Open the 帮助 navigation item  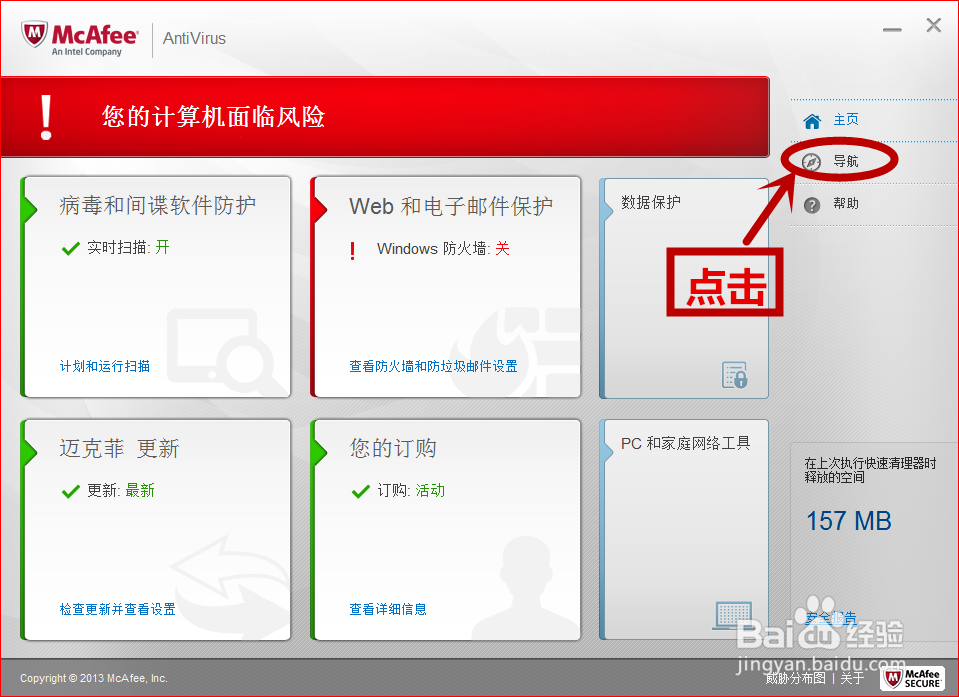click(x=846, y=204)
